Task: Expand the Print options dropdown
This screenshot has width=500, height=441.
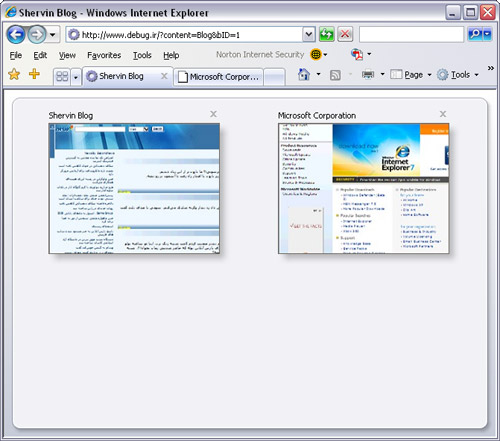Action: [382, 74]
